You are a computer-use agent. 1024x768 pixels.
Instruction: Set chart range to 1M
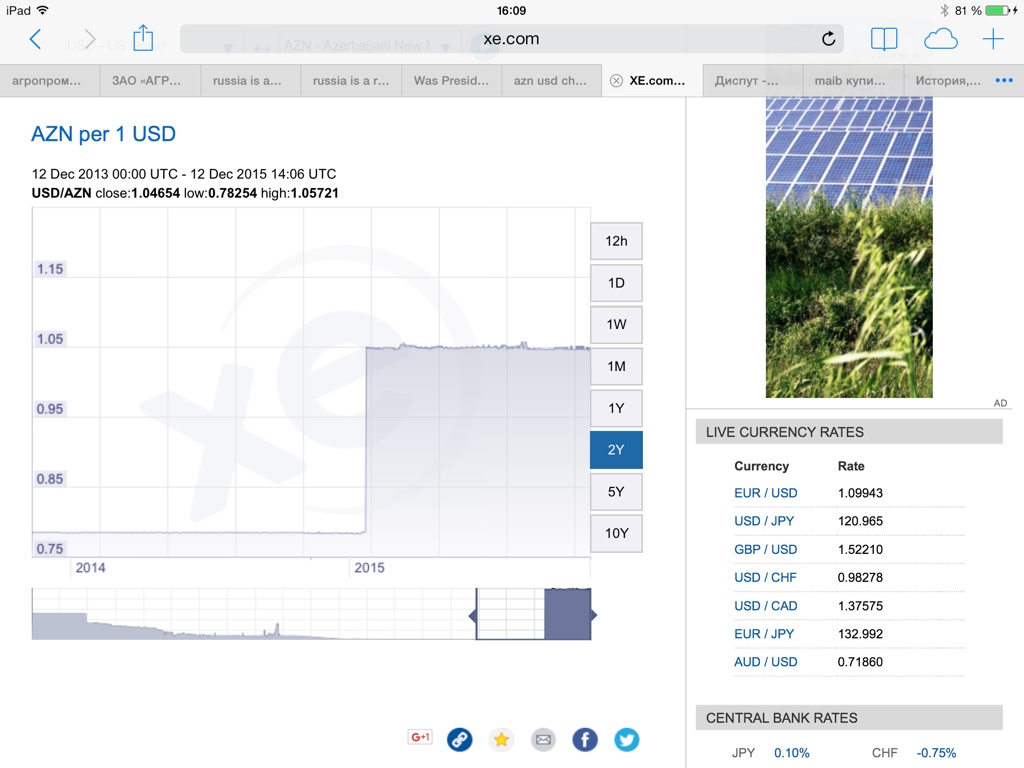(x=616, y=366)
